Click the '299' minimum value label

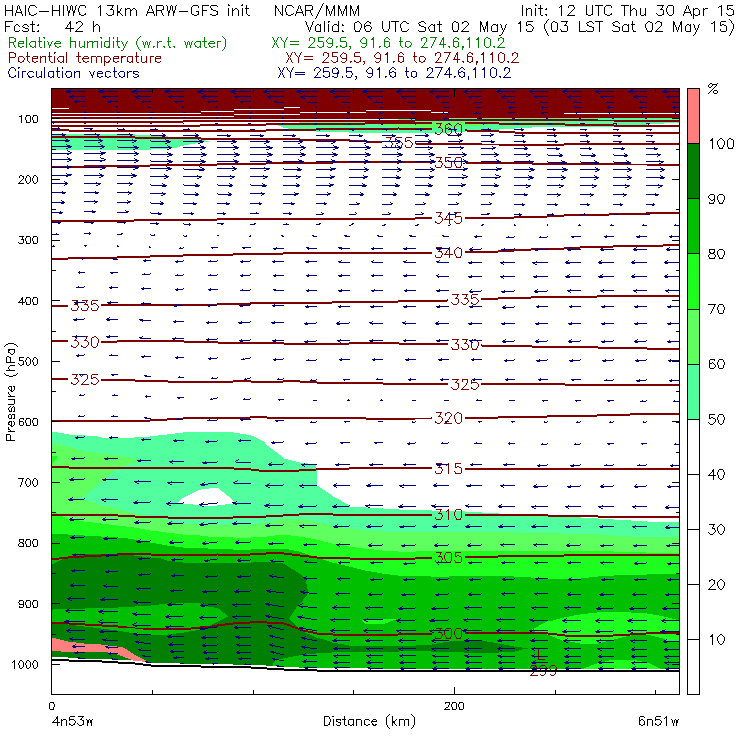click(x=543, y=671)
